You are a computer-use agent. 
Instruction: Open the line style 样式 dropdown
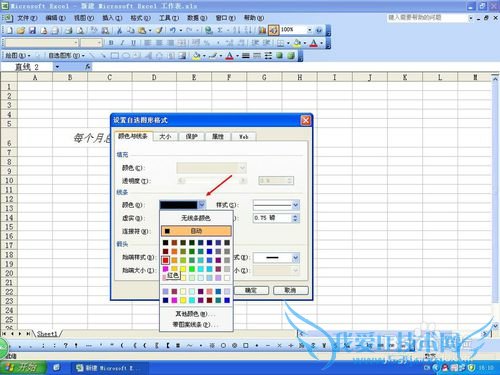[295, 205]
